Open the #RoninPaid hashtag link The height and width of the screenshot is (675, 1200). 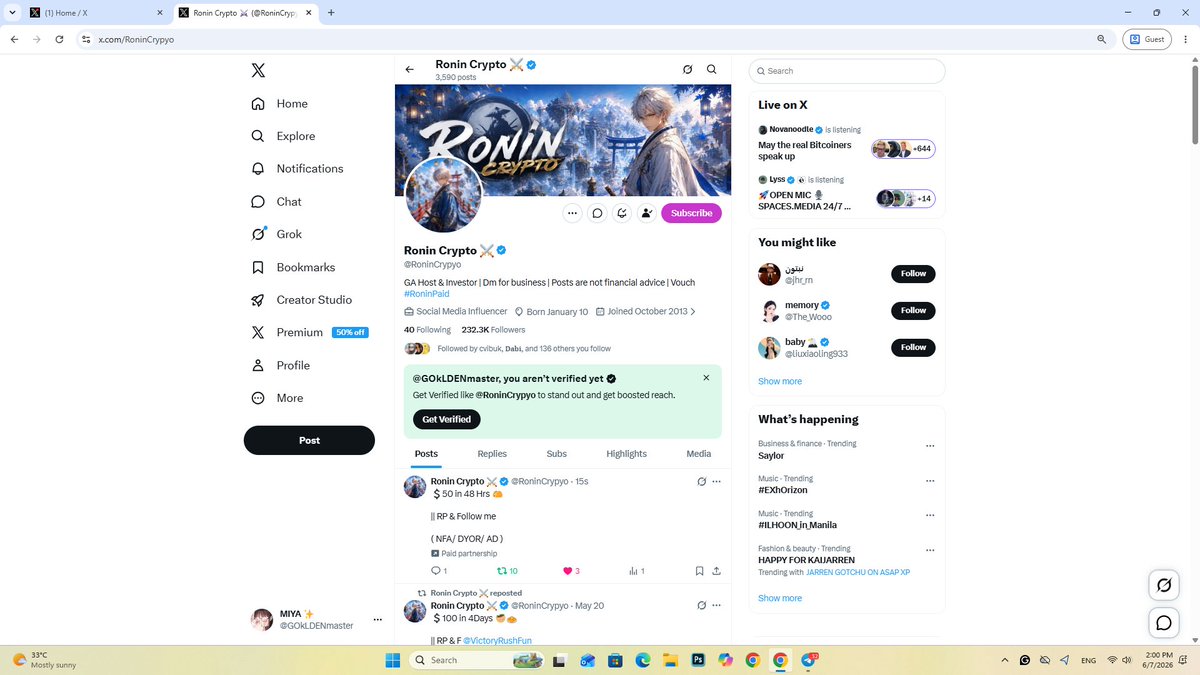click(x=427, y=294)
